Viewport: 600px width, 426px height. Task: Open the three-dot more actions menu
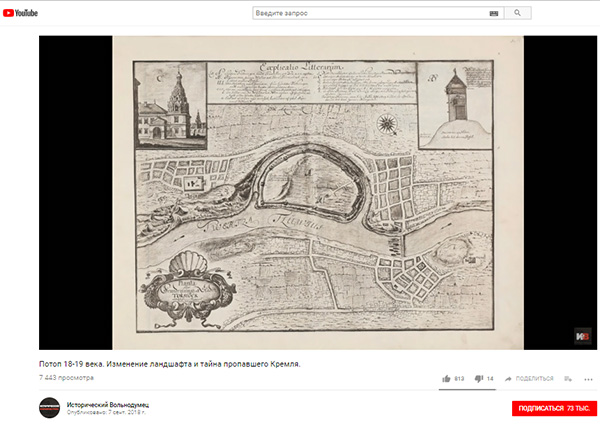[589, 379]
